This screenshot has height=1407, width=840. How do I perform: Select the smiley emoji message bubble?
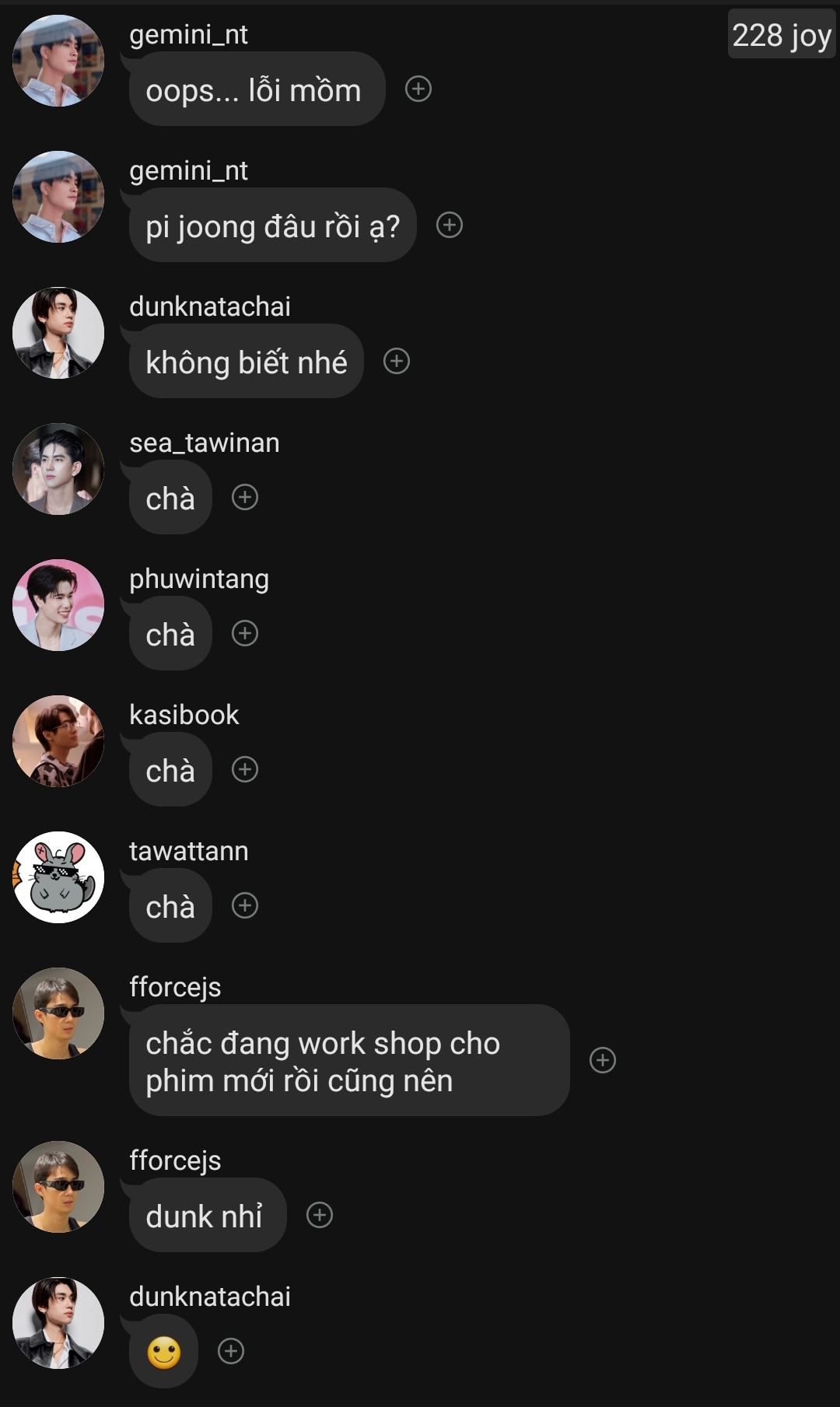(163, 1351)
